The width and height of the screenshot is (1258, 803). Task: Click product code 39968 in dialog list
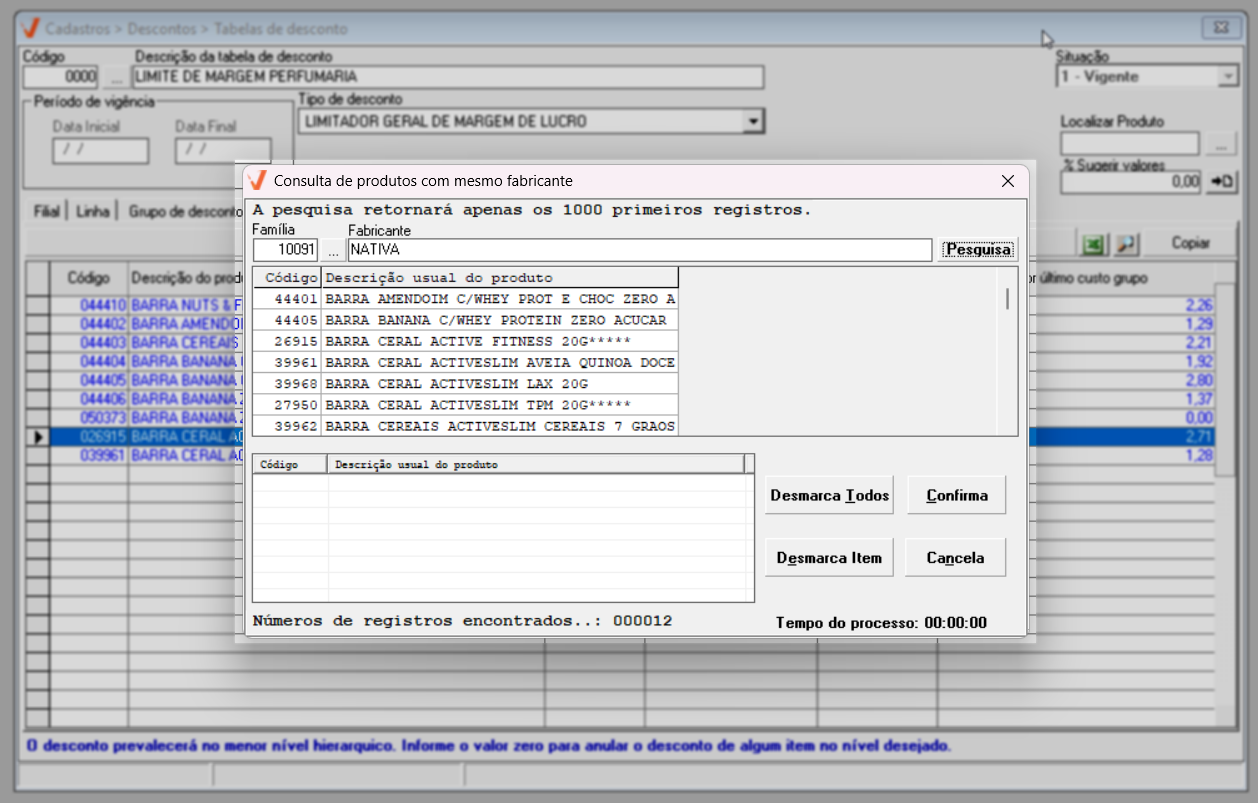(298, 384)
